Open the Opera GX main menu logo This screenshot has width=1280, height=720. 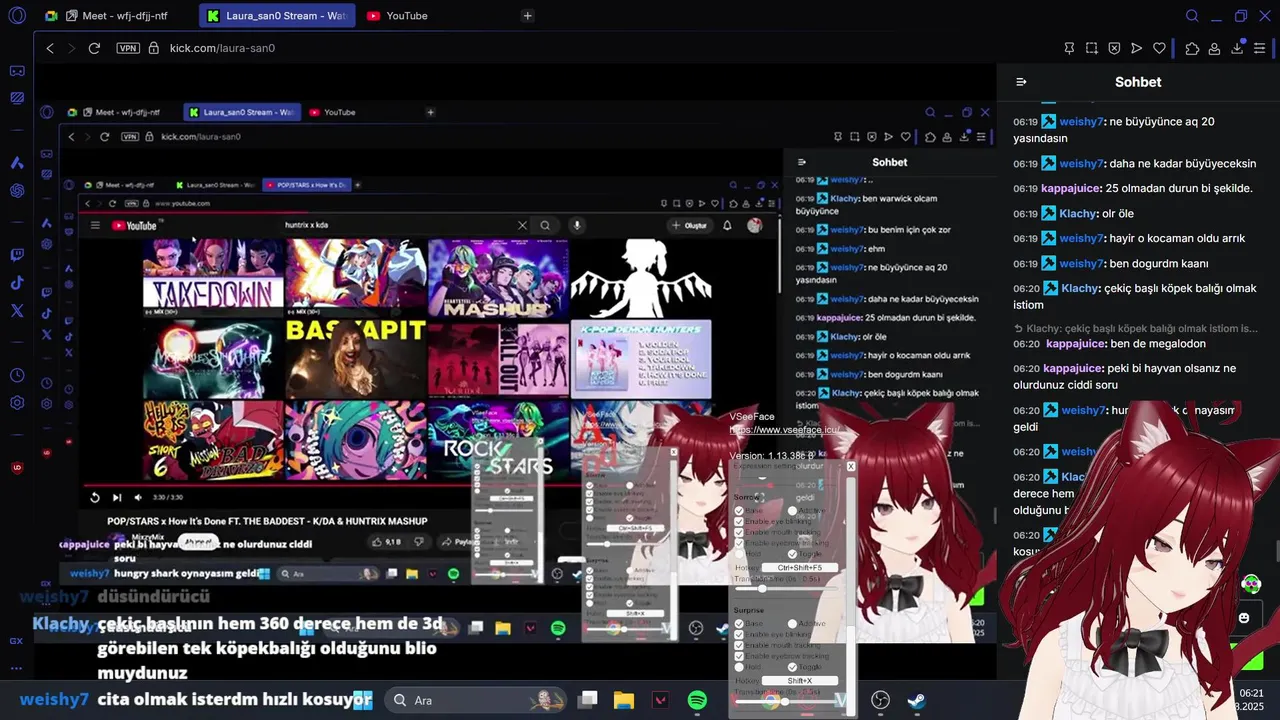[17, 15]
